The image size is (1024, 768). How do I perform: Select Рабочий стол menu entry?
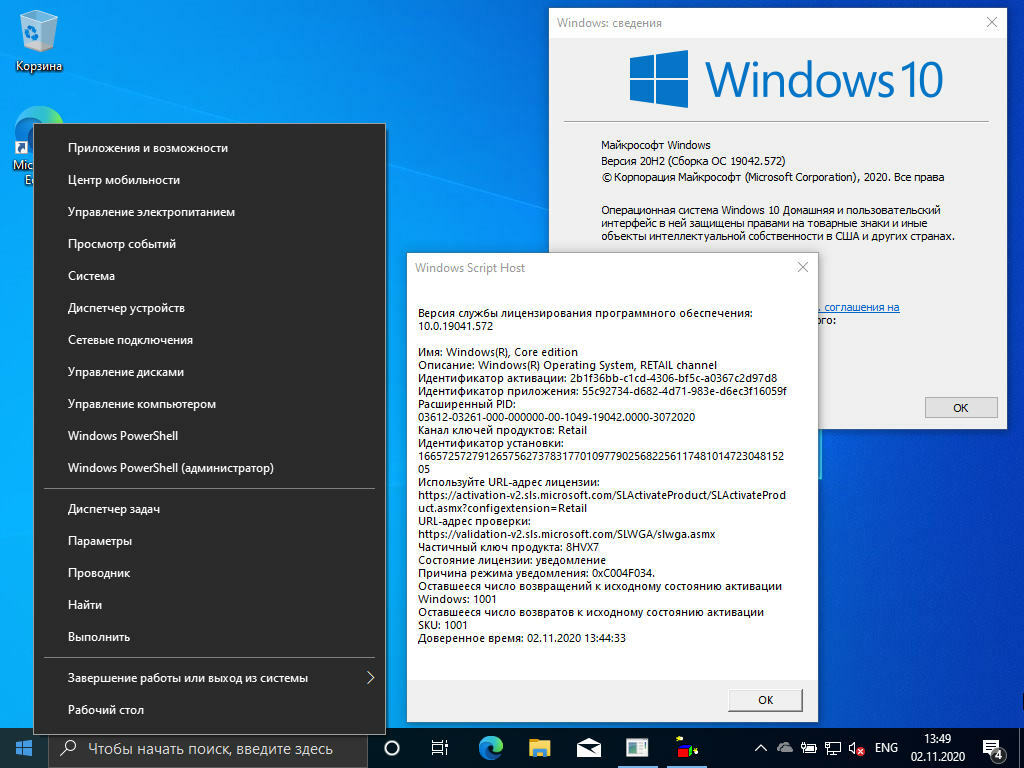point(210,711)
